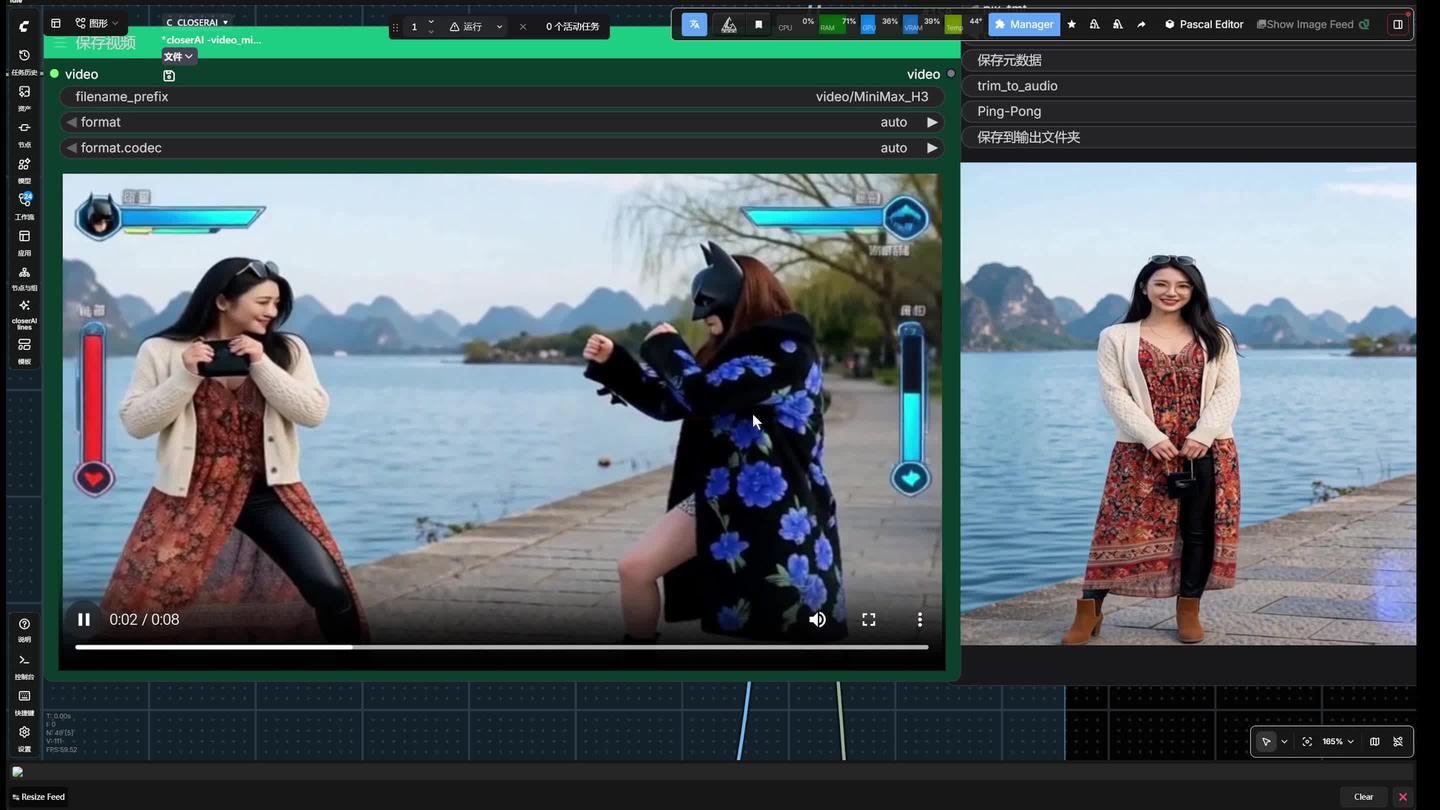
Task: Click the triangle logo icon beside the bookmark
Action: pos(729,24)
